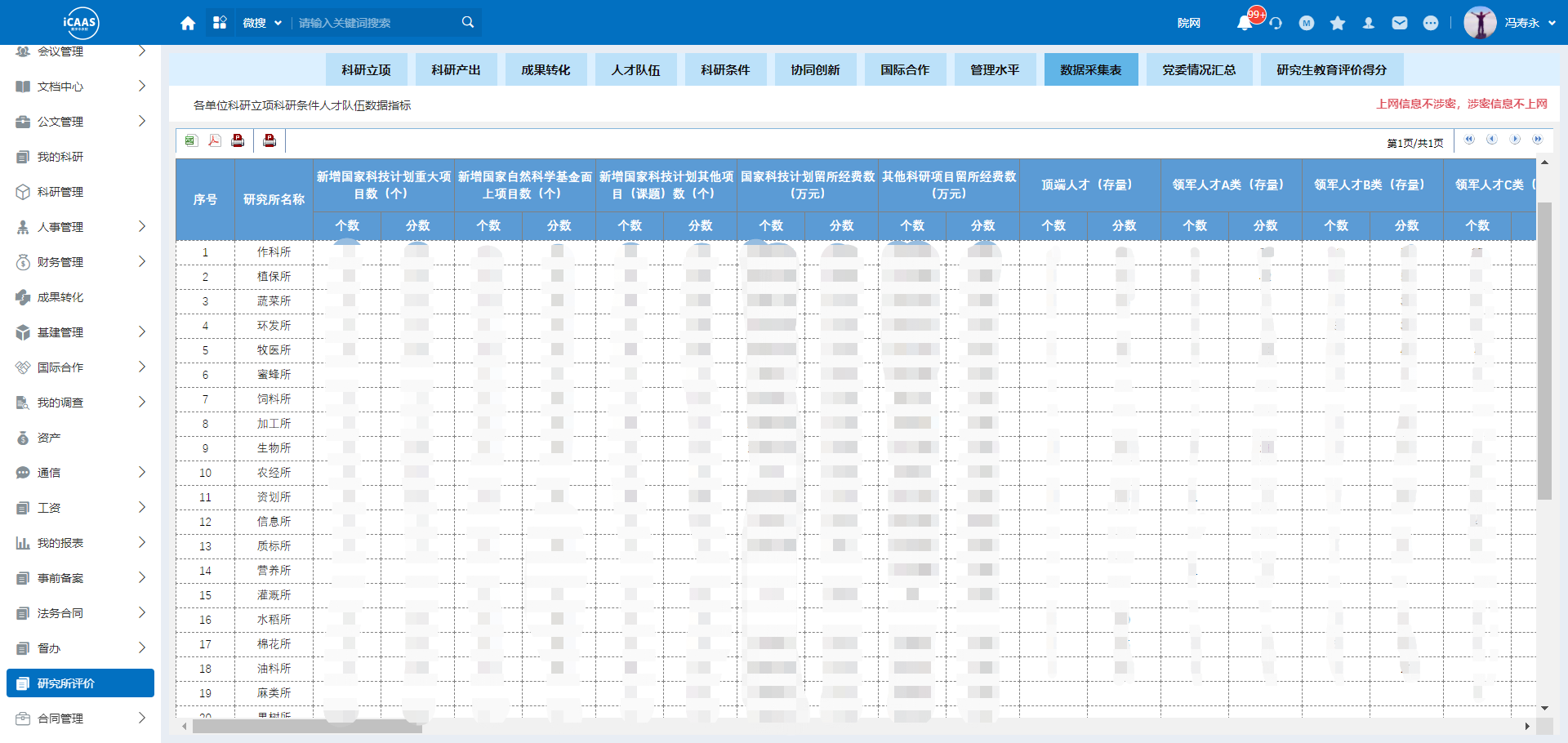Go to the first report page
The width and height of the screenshot is (1568, 743).
(1469, 140)
